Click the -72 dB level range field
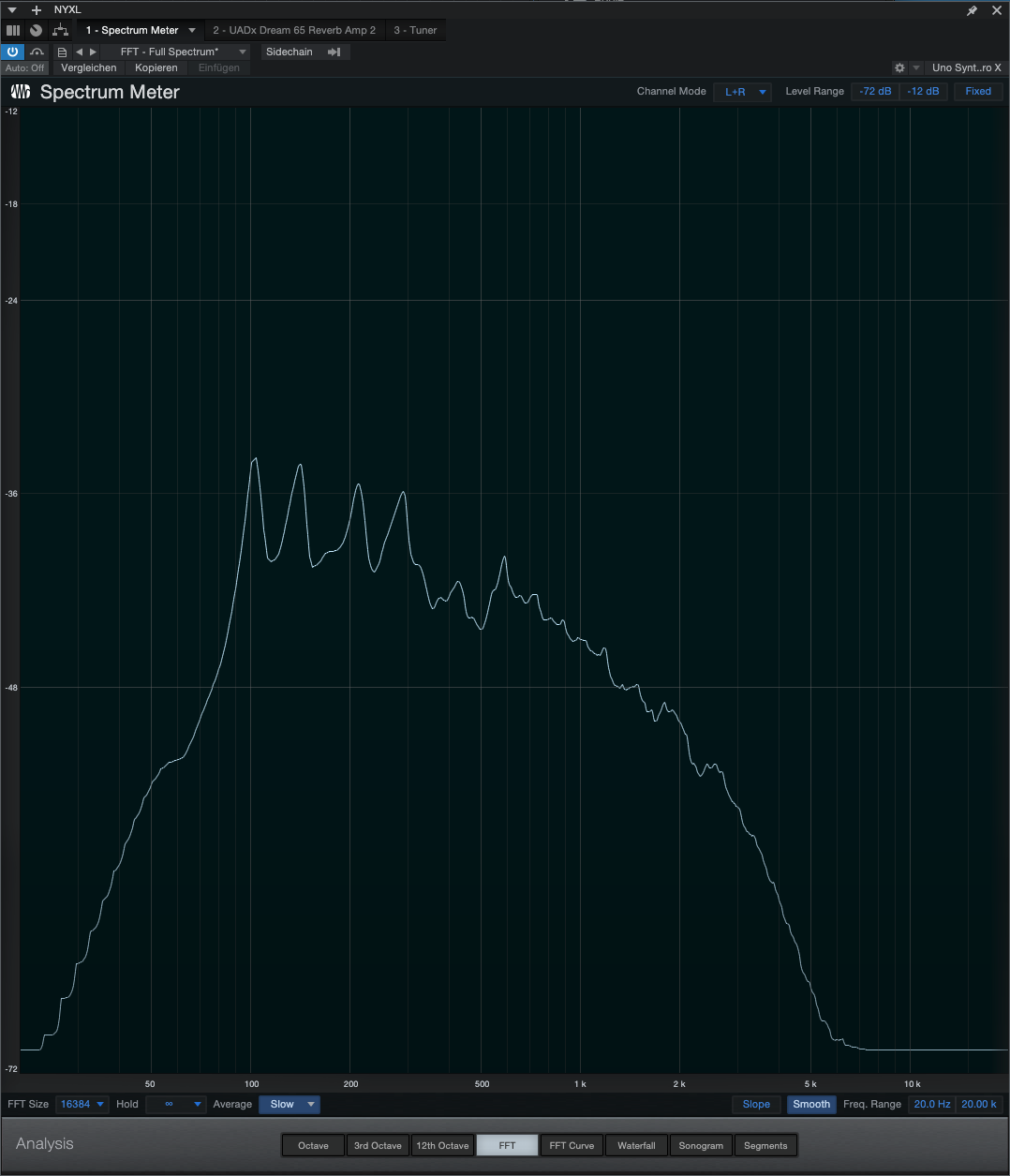The width and height of the screenshot is (1010, 1176). pyautogui.click(x=875, y=92)
